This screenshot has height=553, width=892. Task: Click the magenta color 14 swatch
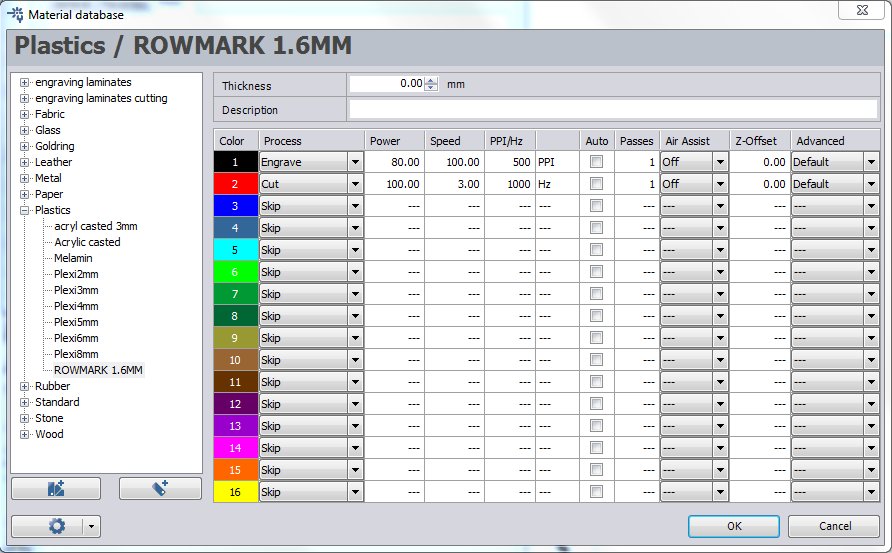[236, 448]
